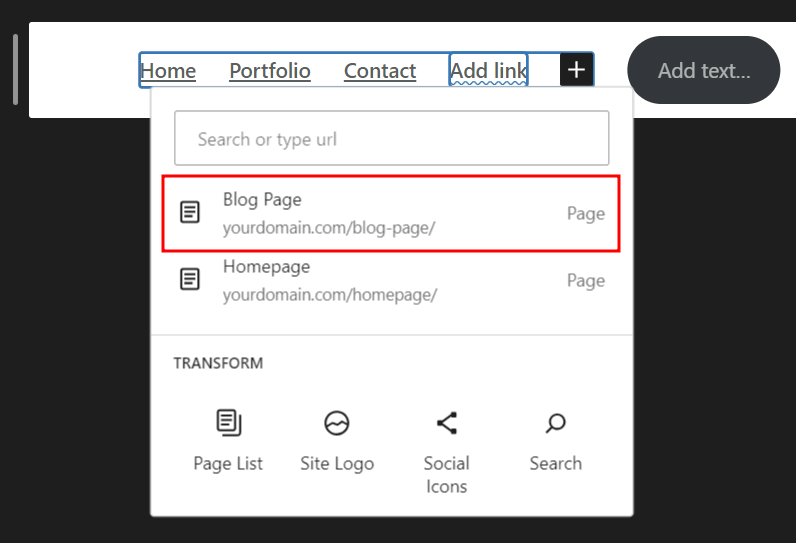Screen dimensions: 796x543
Task: Click the 'Page' type label on Blog Page row
Action: coord(586,213)
